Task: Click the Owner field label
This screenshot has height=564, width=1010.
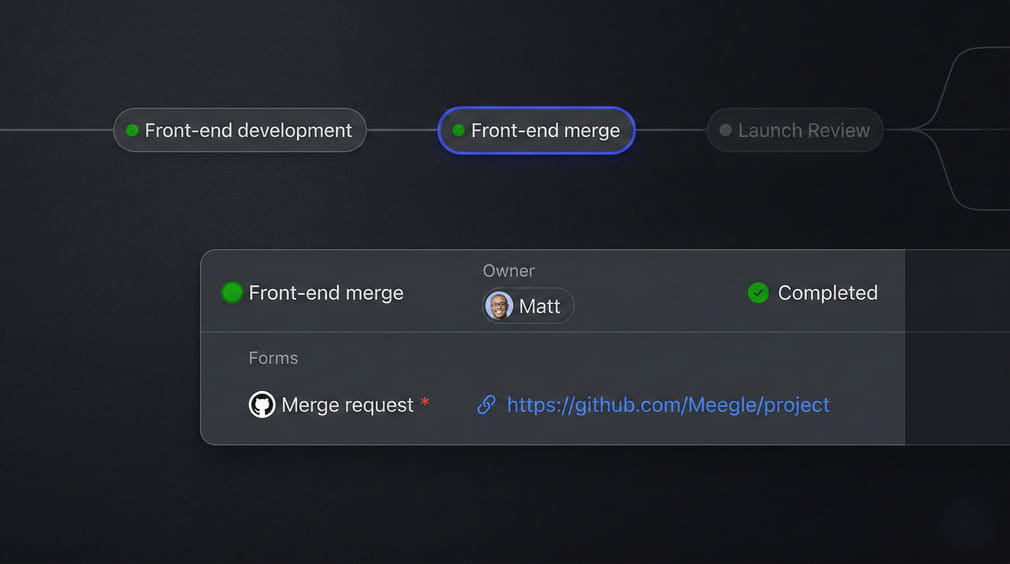Action: coord(508,271)
